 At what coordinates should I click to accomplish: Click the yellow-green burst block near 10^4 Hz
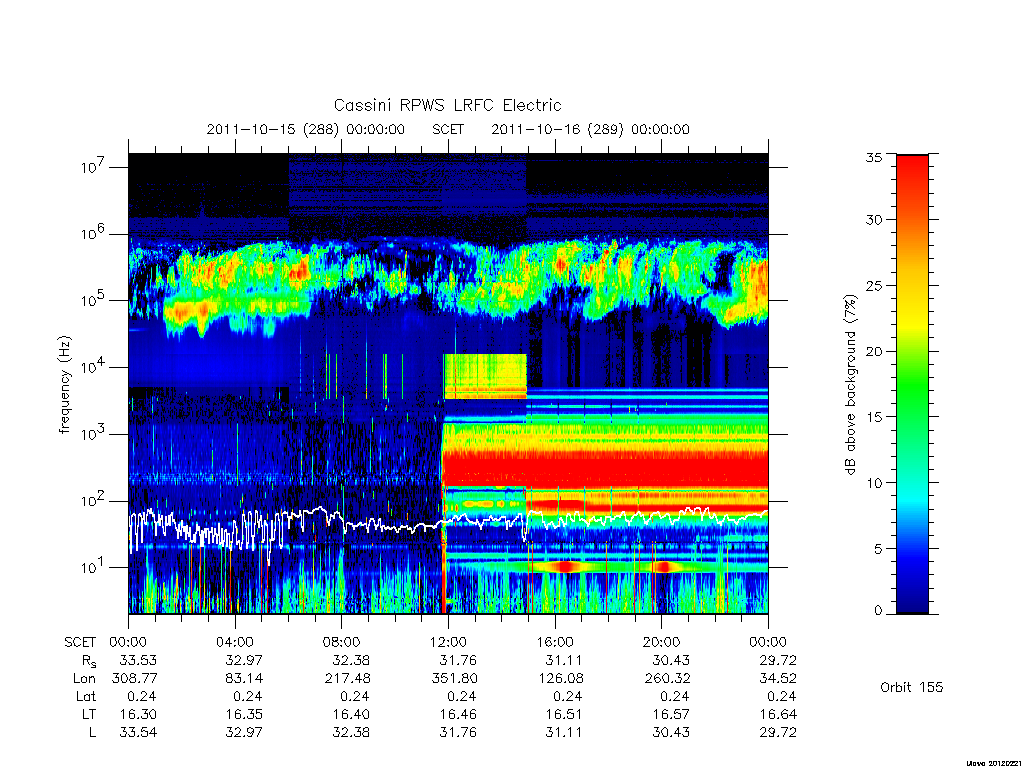tap(485, 377)
